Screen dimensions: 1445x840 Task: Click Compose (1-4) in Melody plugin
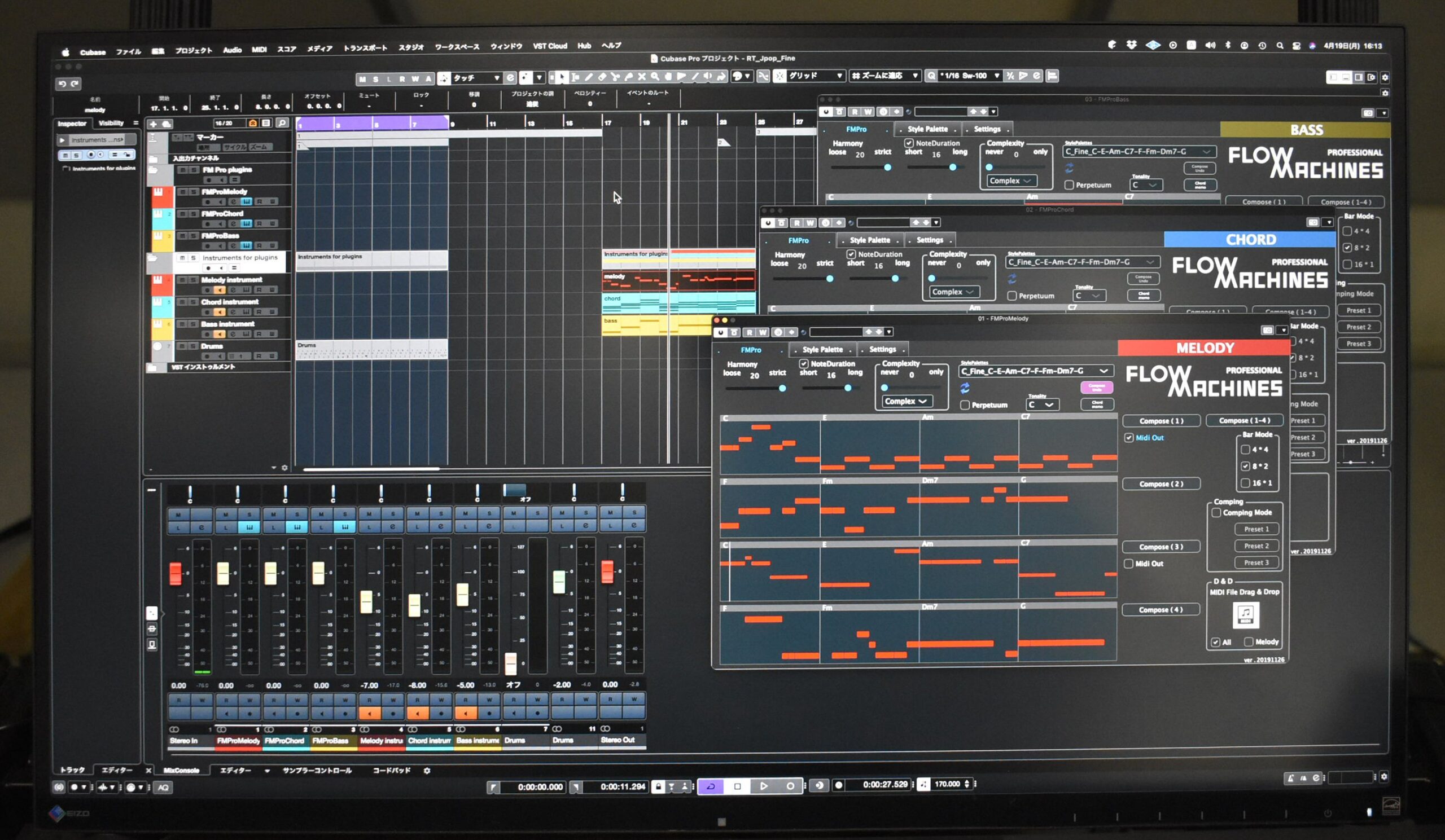[1244, 420]
